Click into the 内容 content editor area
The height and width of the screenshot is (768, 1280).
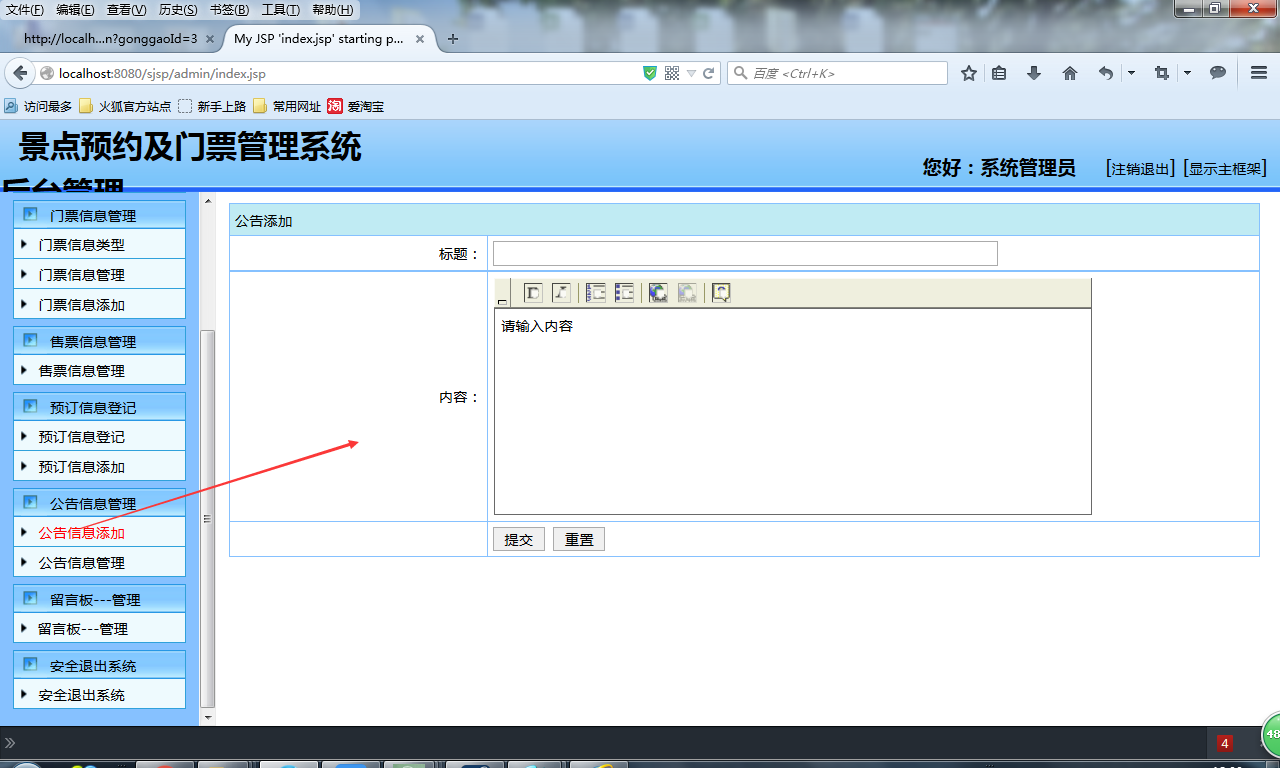[x=792, y=411]
